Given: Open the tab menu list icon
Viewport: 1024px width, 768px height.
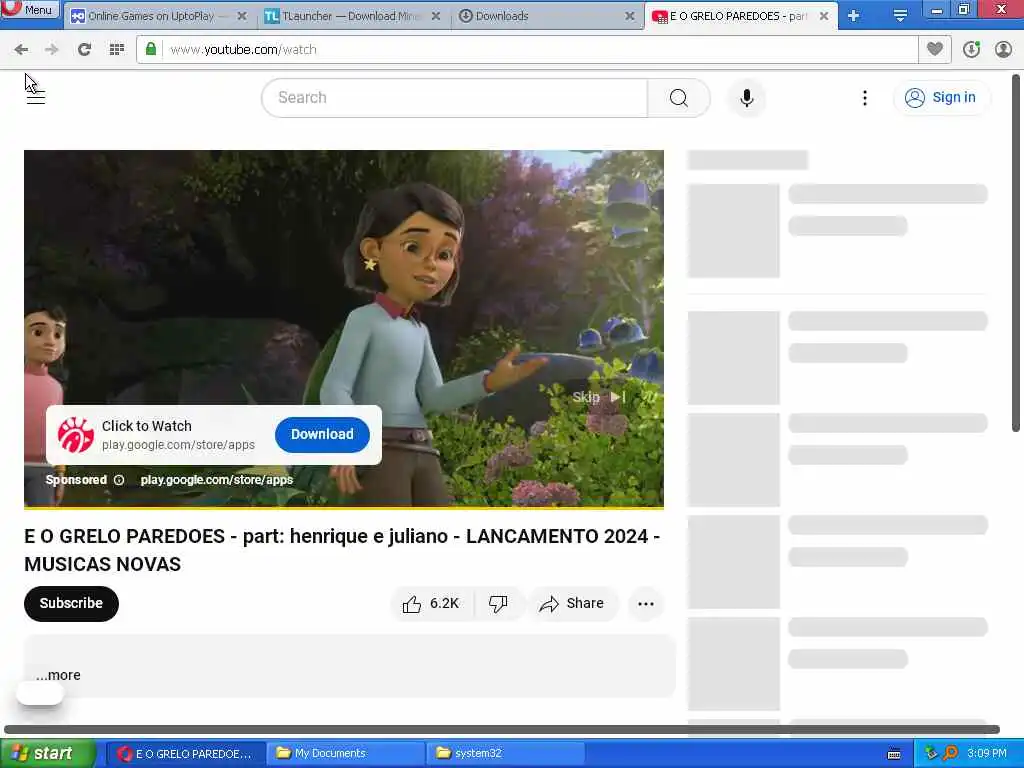Looking at the screenshot, I should (x=900, y=16).
